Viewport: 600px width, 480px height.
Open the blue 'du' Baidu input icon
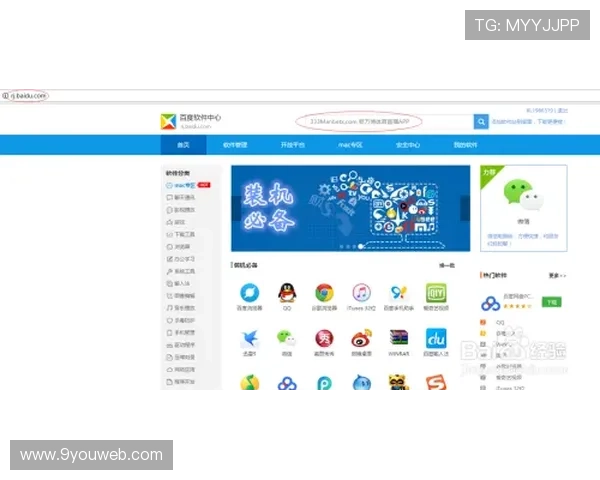click(x=436, y=339)
